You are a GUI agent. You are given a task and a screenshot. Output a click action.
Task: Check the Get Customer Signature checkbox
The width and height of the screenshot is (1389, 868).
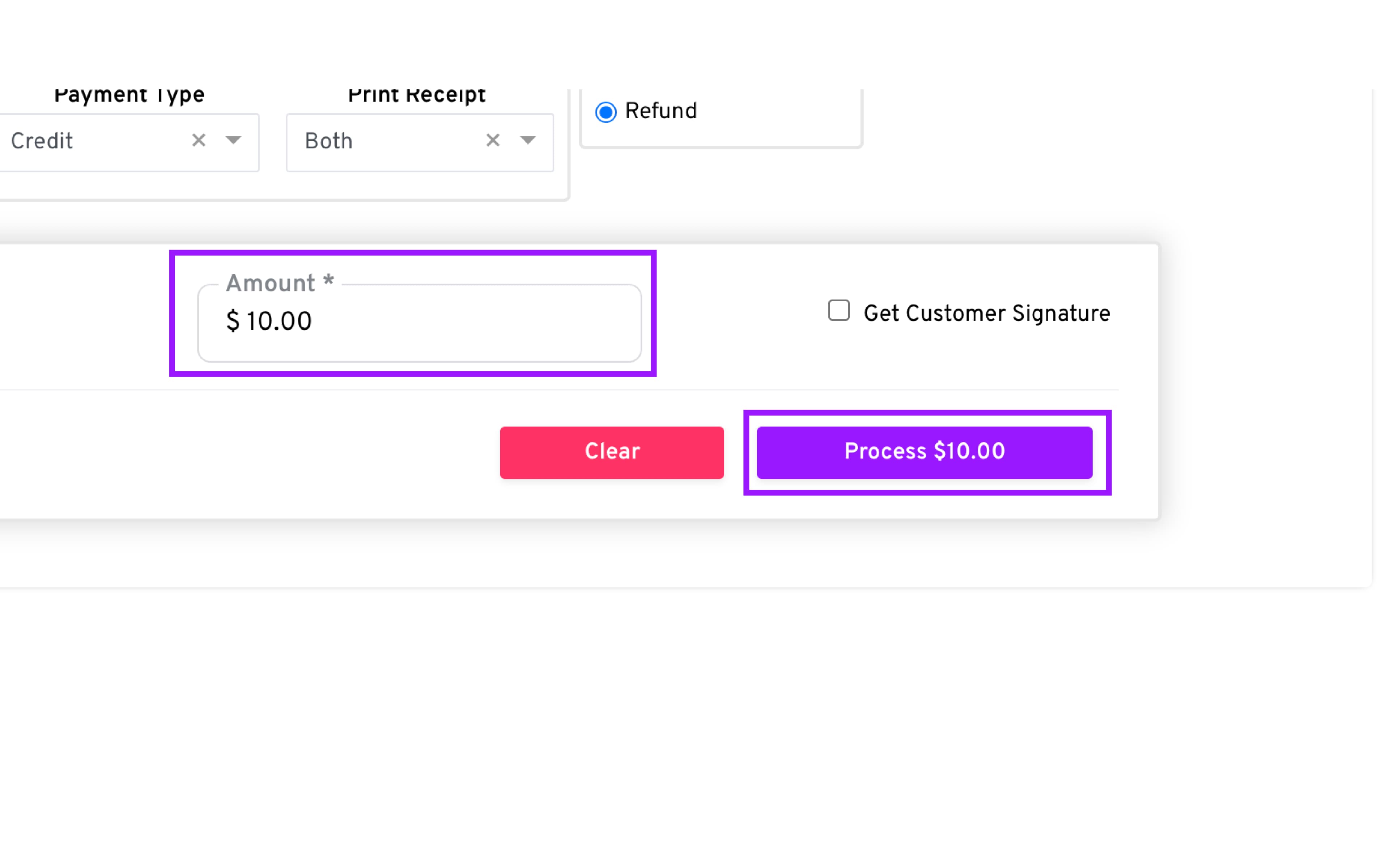coord(838,311)
